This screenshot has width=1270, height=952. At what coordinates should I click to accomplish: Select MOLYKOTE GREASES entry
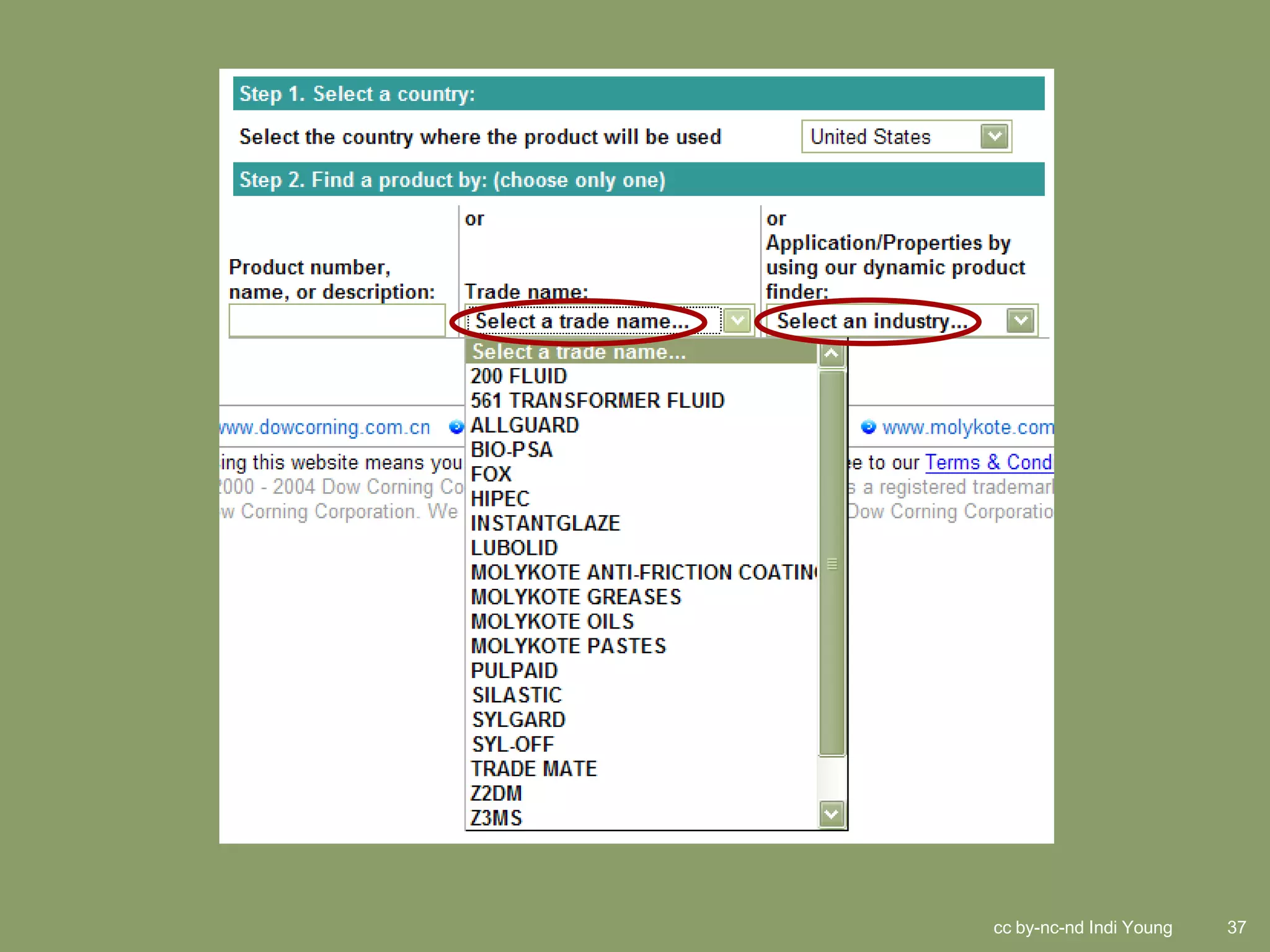pos(575,597)
